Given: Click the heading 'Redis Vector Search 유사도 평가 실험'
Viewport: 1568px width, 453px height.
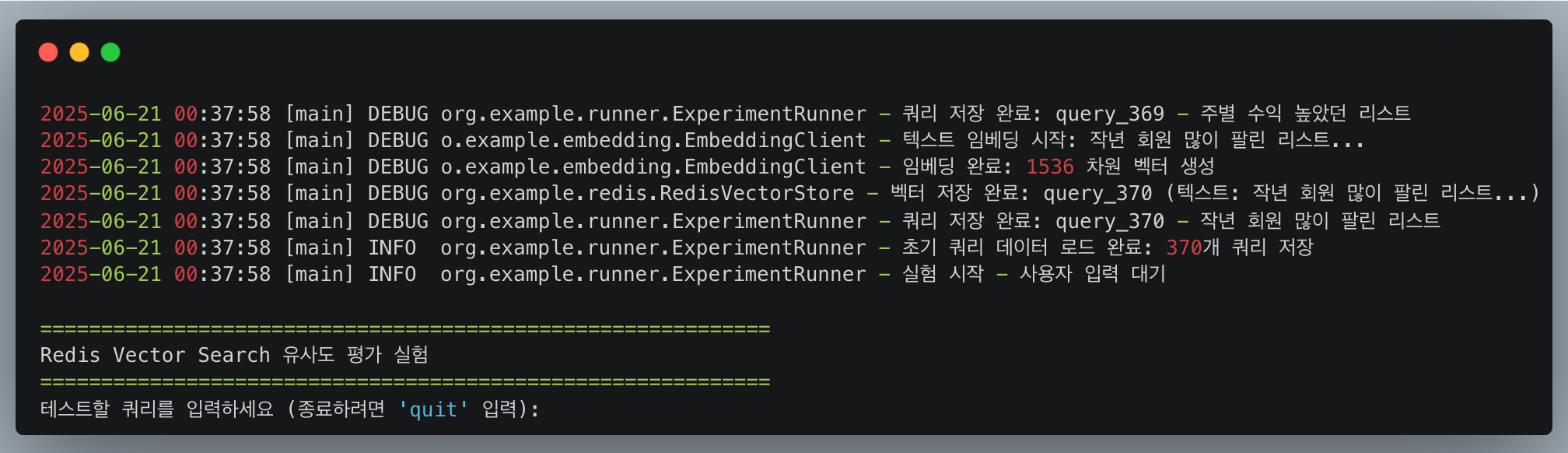Looking at the screenshot, I should pos(234,355).
